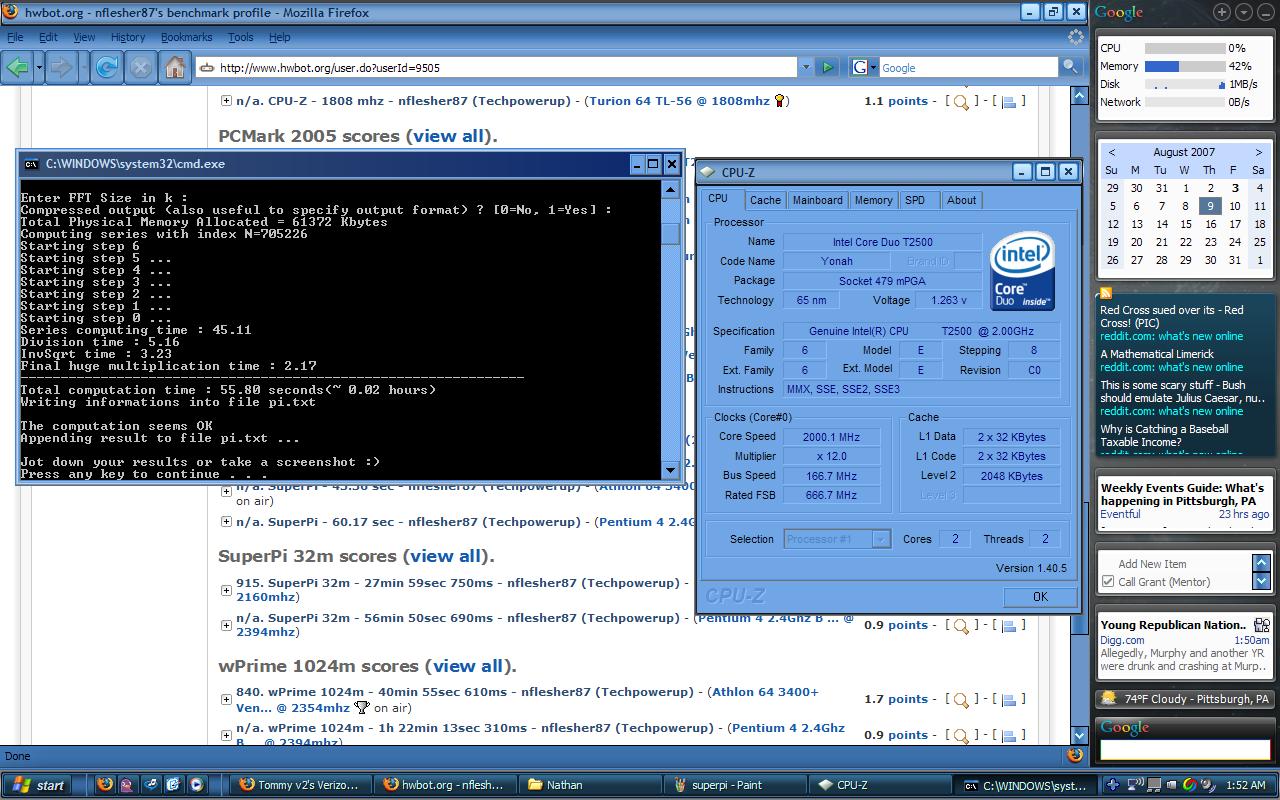Switch to the superpi - Paint taskbar window
This screenshot has width=1280, height=800.
(737, 785)
